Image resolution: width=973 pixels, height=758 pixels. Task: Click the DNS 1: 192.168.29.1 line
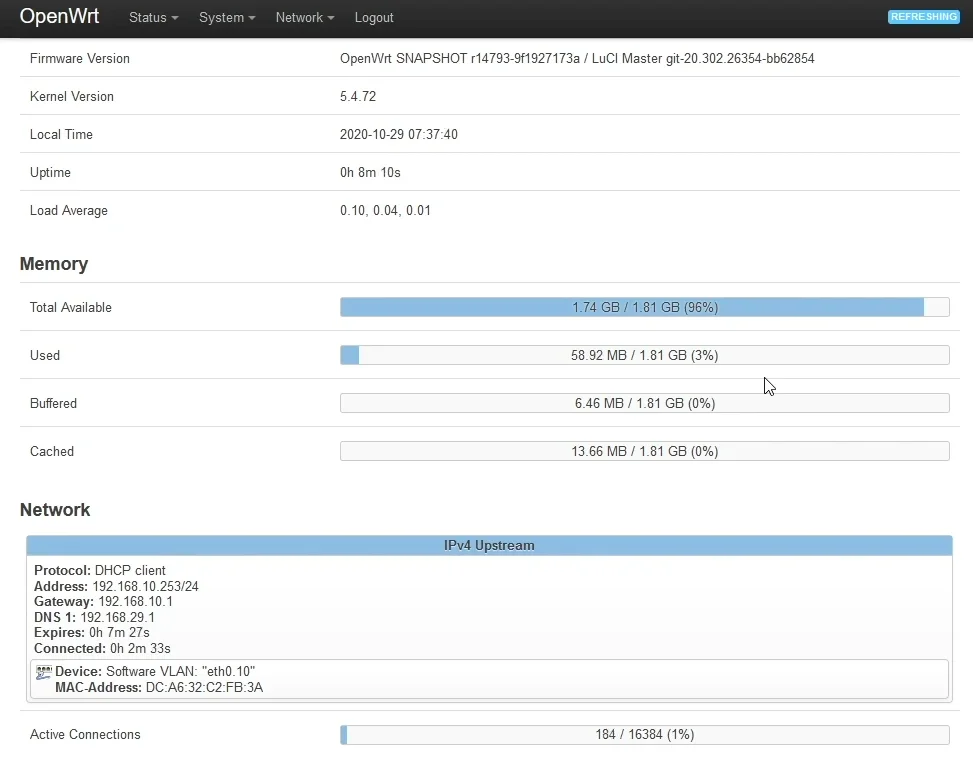tap(94, 617)
